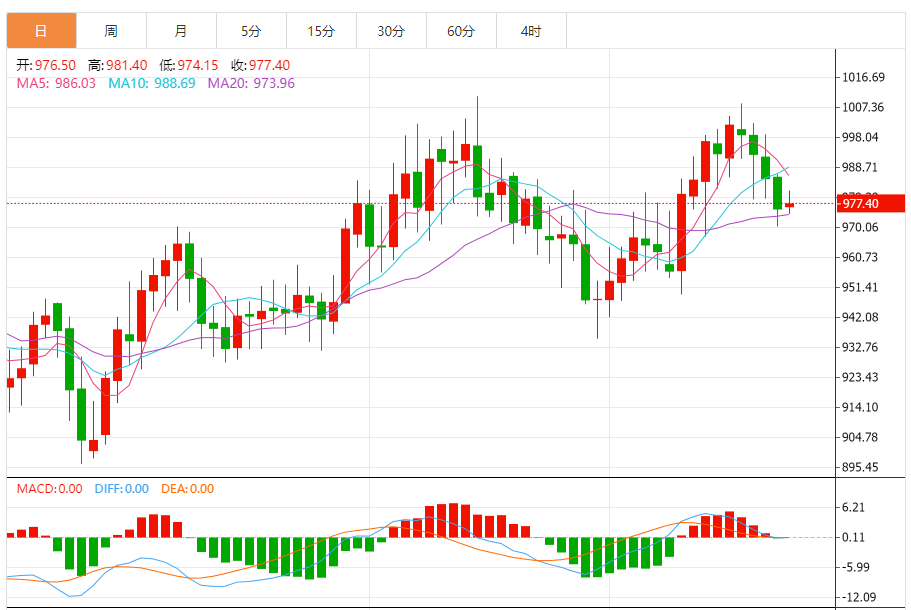Click the 914.10 price axis label
Image resolution: width=911 pixels, height=610 pixels.
click(860, 407)
